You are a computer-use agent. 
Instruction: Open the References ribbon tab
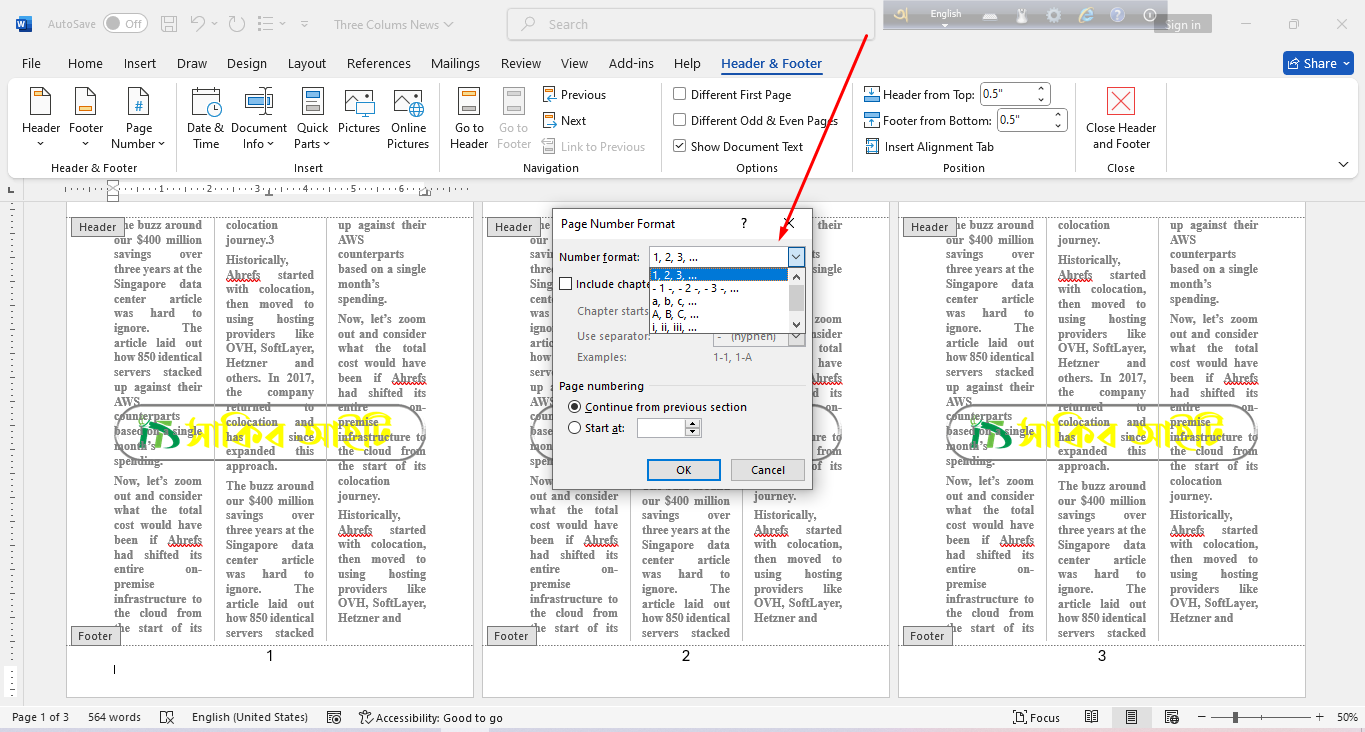378,63
